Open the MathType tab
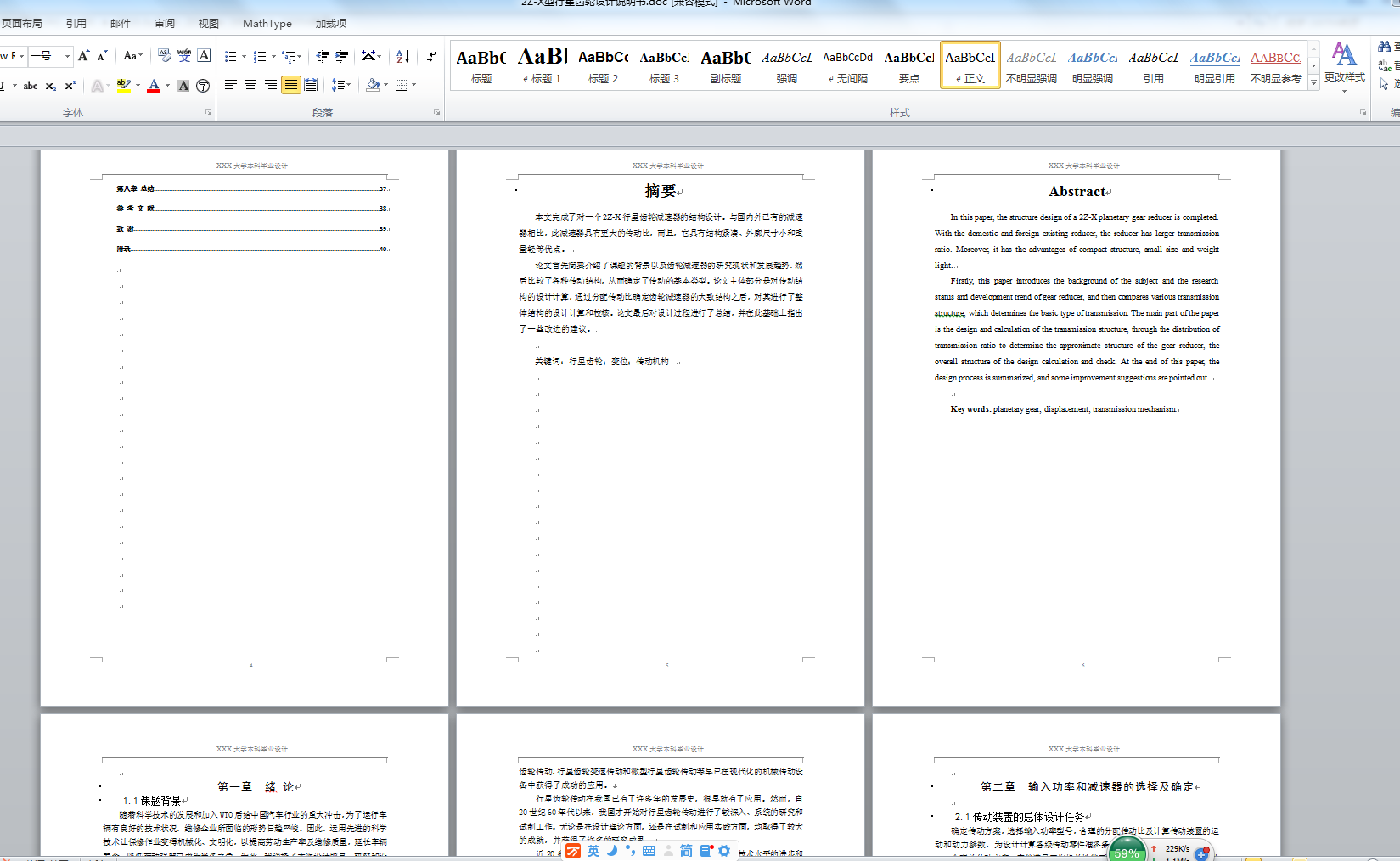This screenshot has width=1400, height=861. [x=267, y=24]
